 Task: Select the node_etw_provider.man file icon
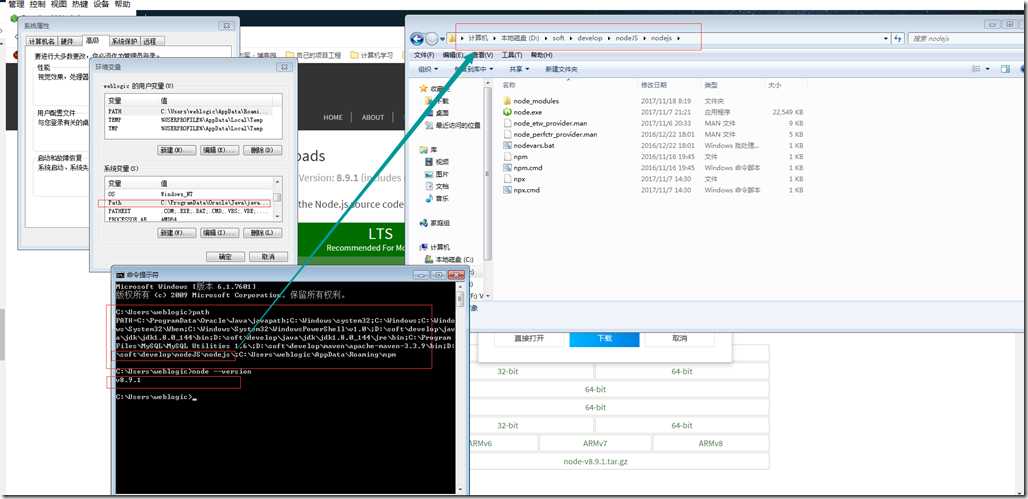pyautogui.click(x=507, y=123)
